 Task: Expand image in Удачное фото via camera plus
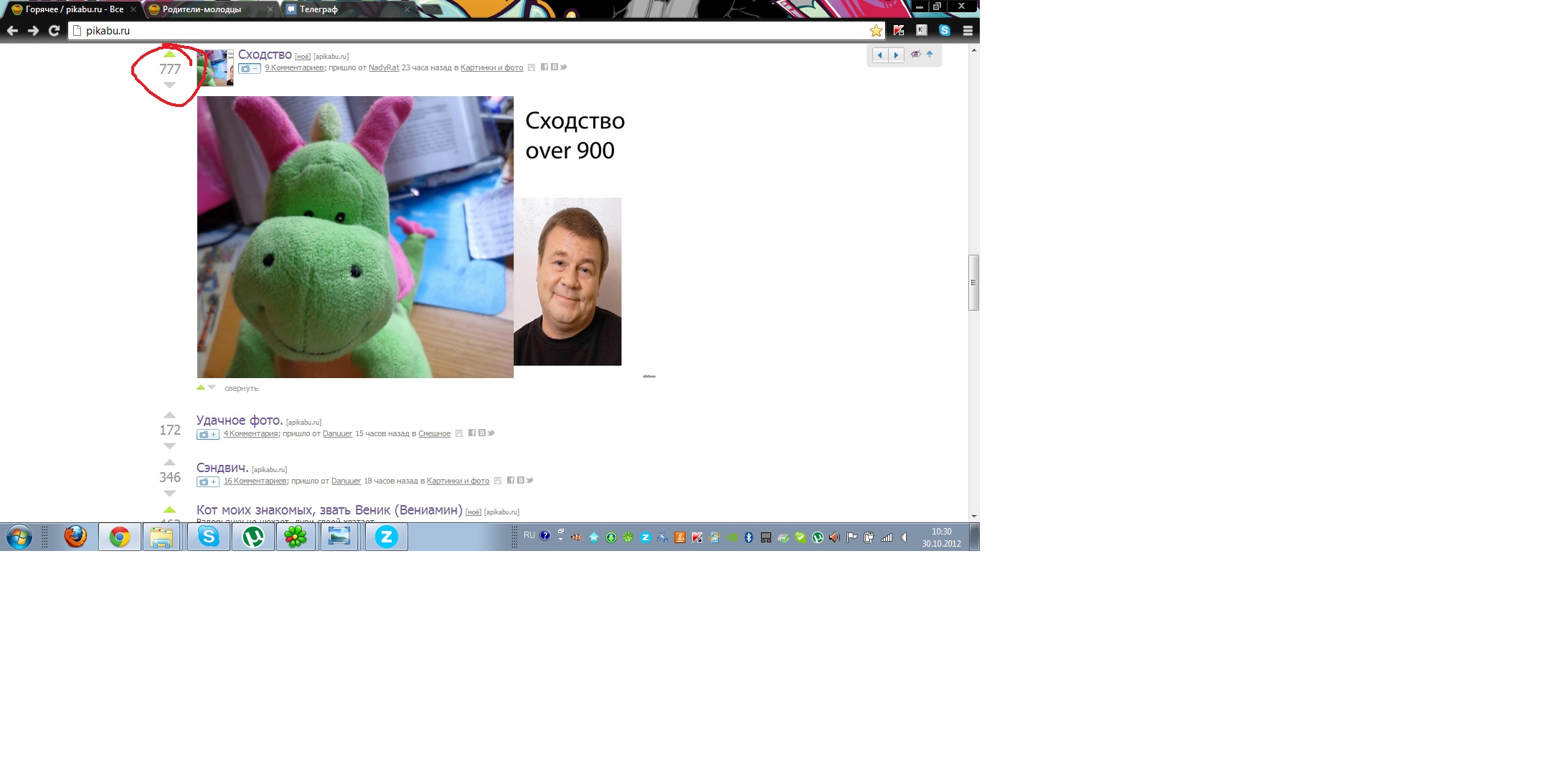click(207, 434)
